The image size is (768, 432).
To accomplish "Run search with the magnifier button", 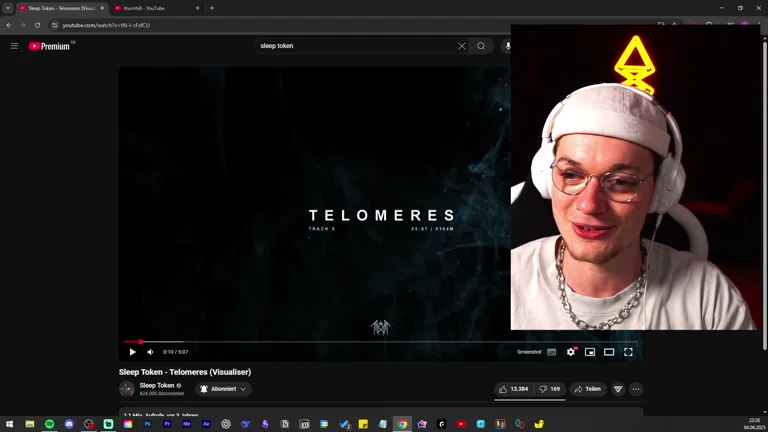I will pyautogui.click(x=481, y=46).
